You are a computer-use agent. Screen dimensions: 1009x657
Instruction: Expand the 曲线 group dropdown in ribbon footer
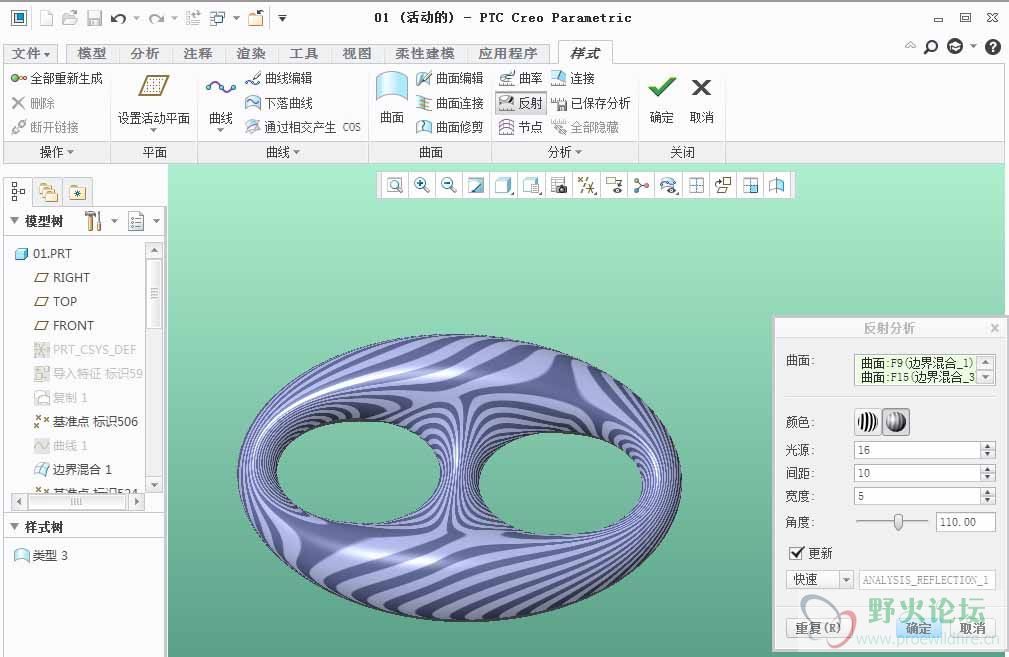pos(283,153)
